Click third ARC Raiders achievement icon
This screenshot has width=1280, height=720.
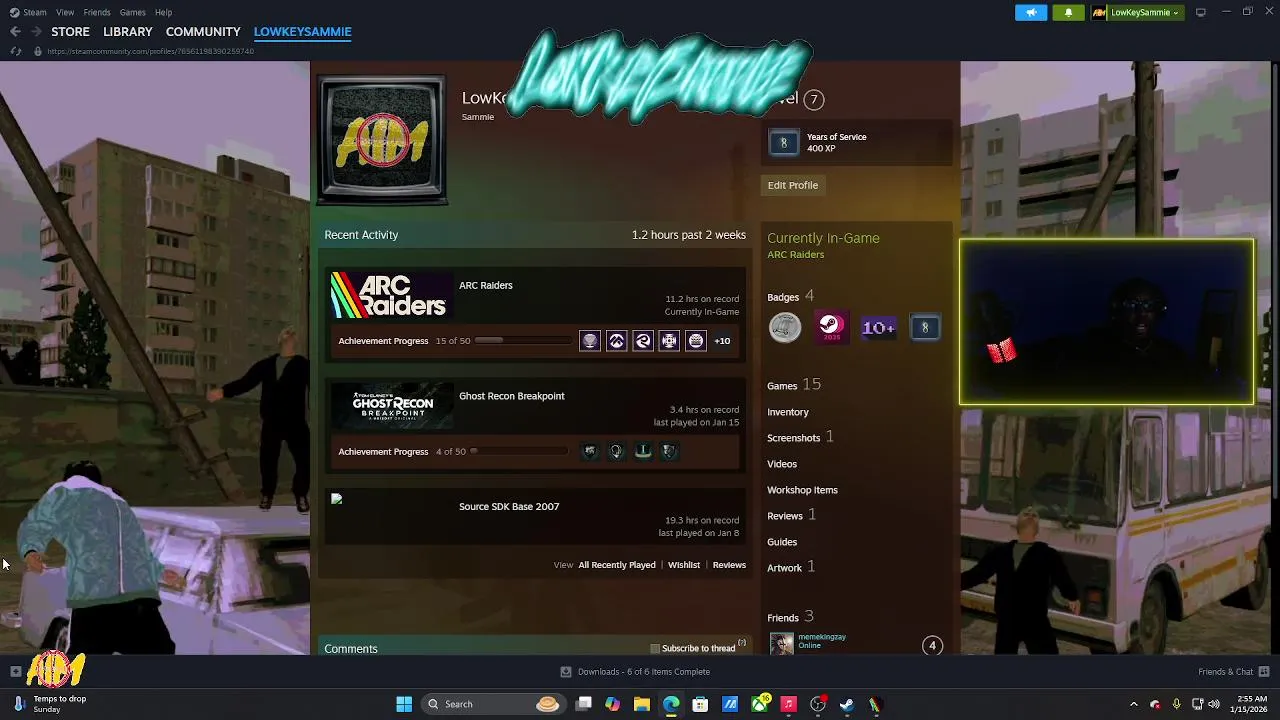pos(643,341)
